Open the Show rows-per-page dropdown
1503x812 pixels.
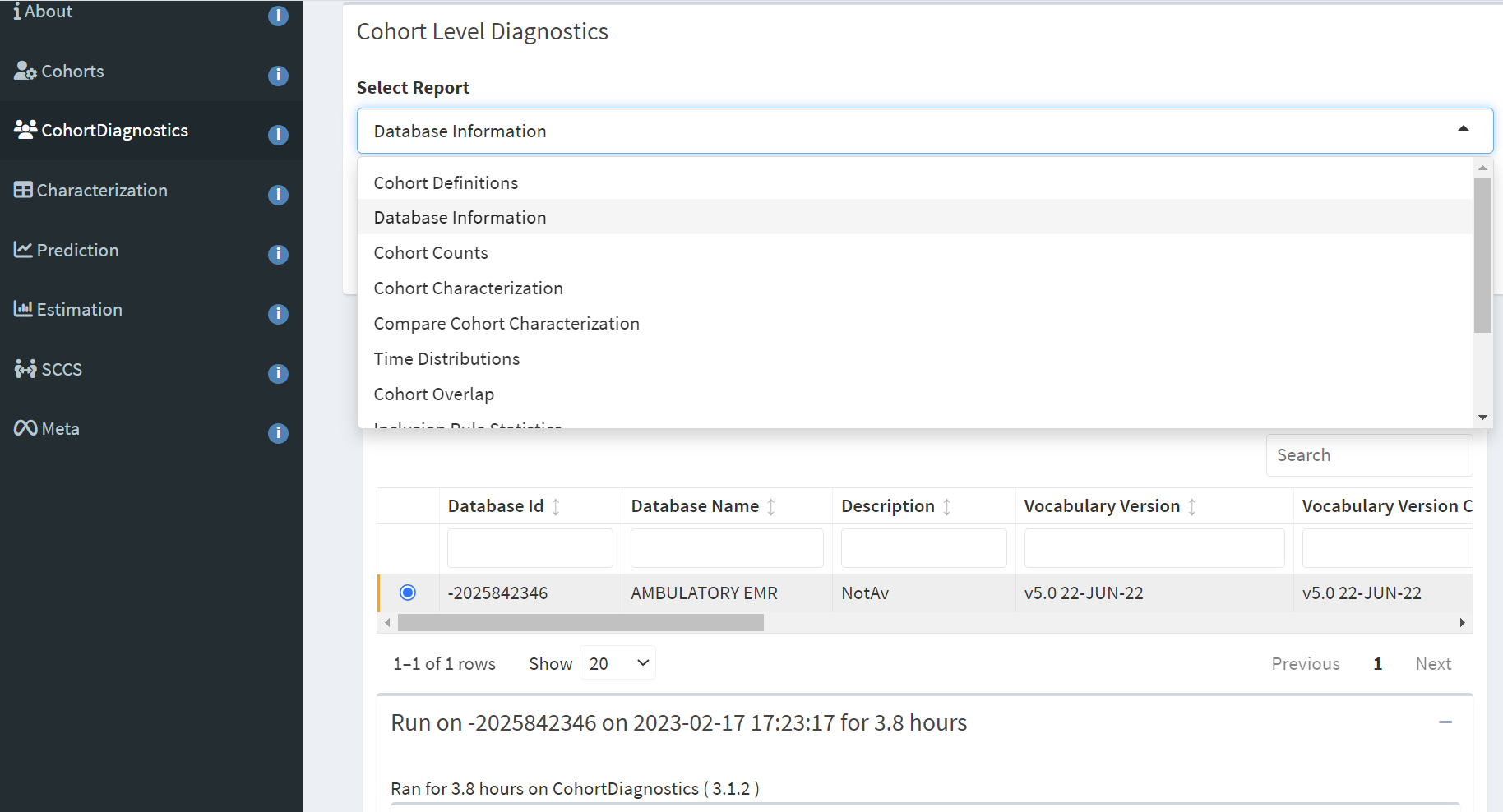pyautogui.click(x=617, y=662)
